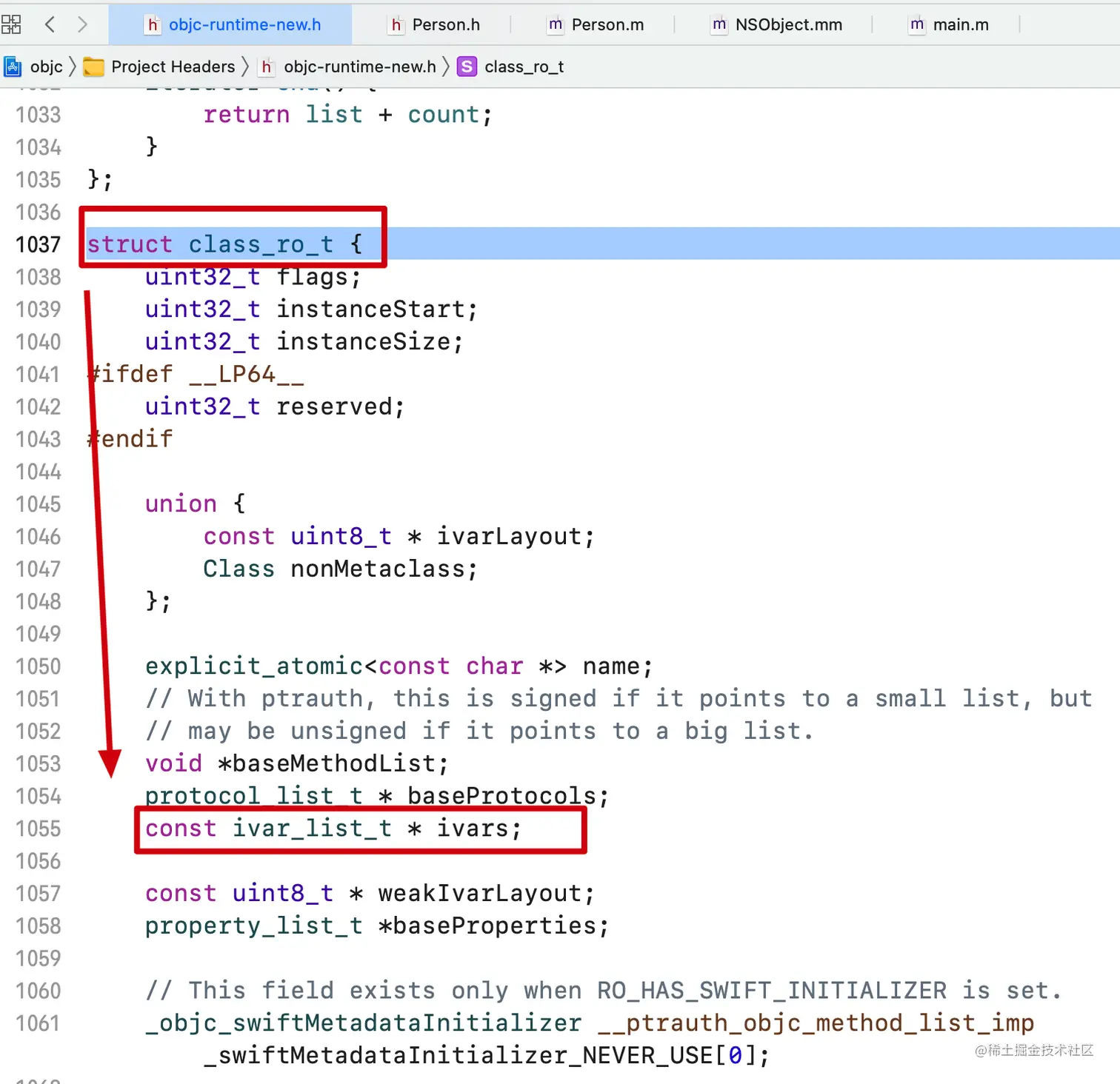Open class_ro_t breadcrumb symbol menu
Viewport: 1120px width, 1084px height.
524,67
